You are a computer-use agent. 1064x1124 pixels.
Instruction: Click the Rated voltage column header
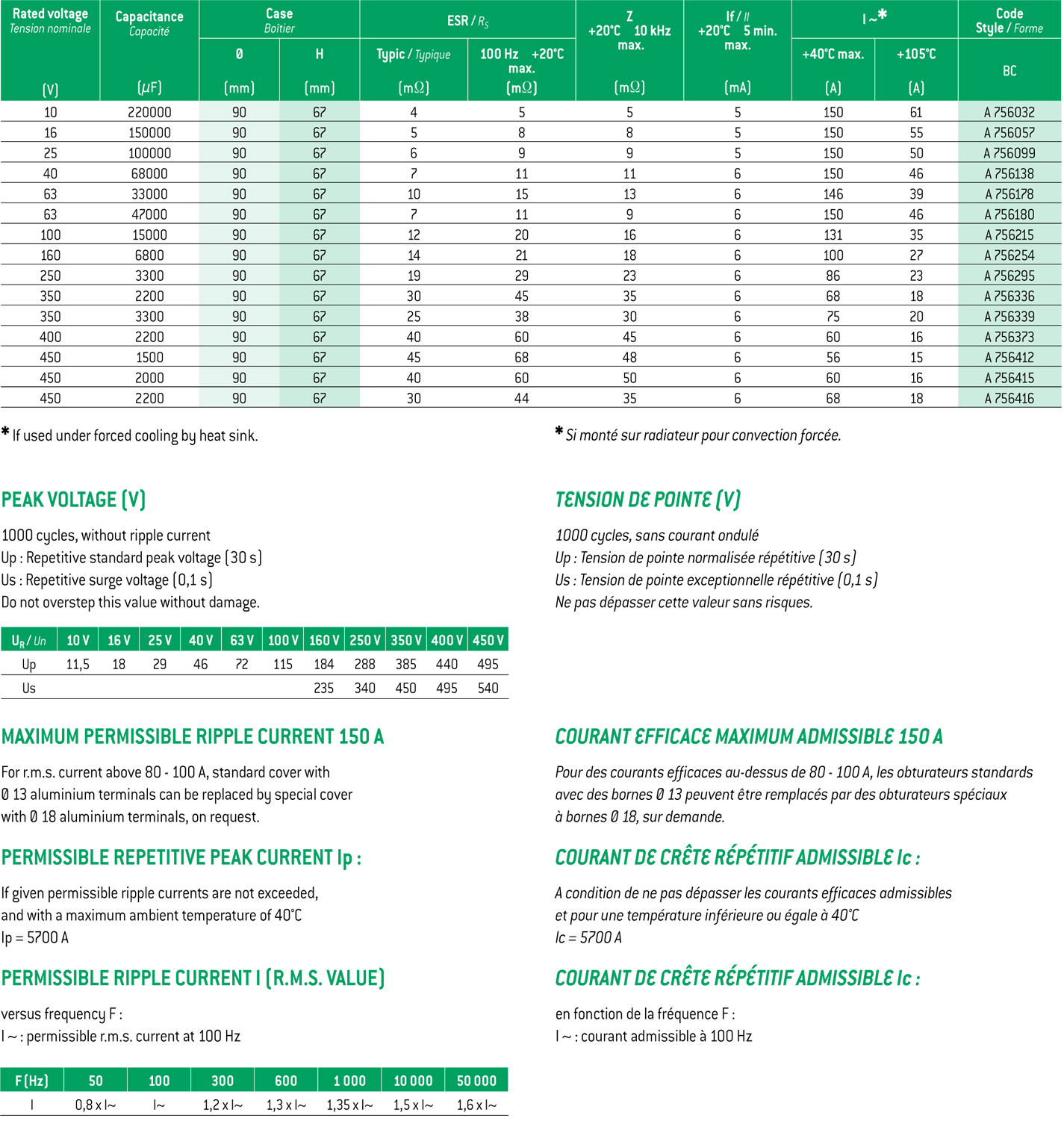coord(50,20)
